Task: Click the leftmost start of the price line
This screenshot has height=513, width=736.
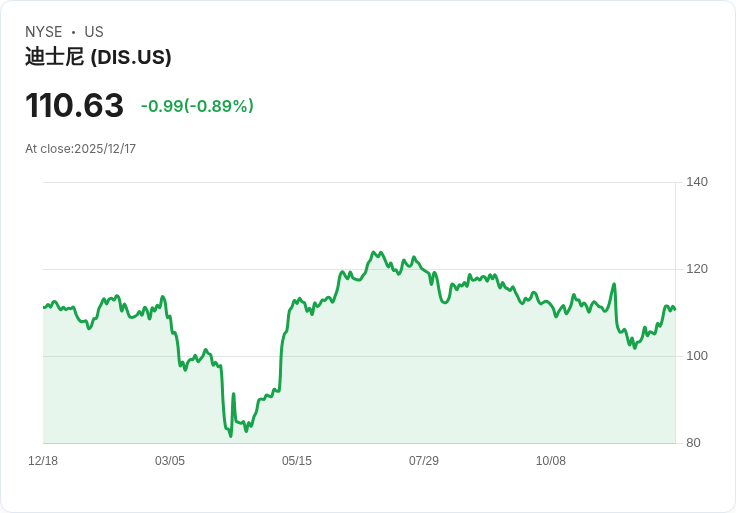Action: pyautogui.click(x=43, y=307)
